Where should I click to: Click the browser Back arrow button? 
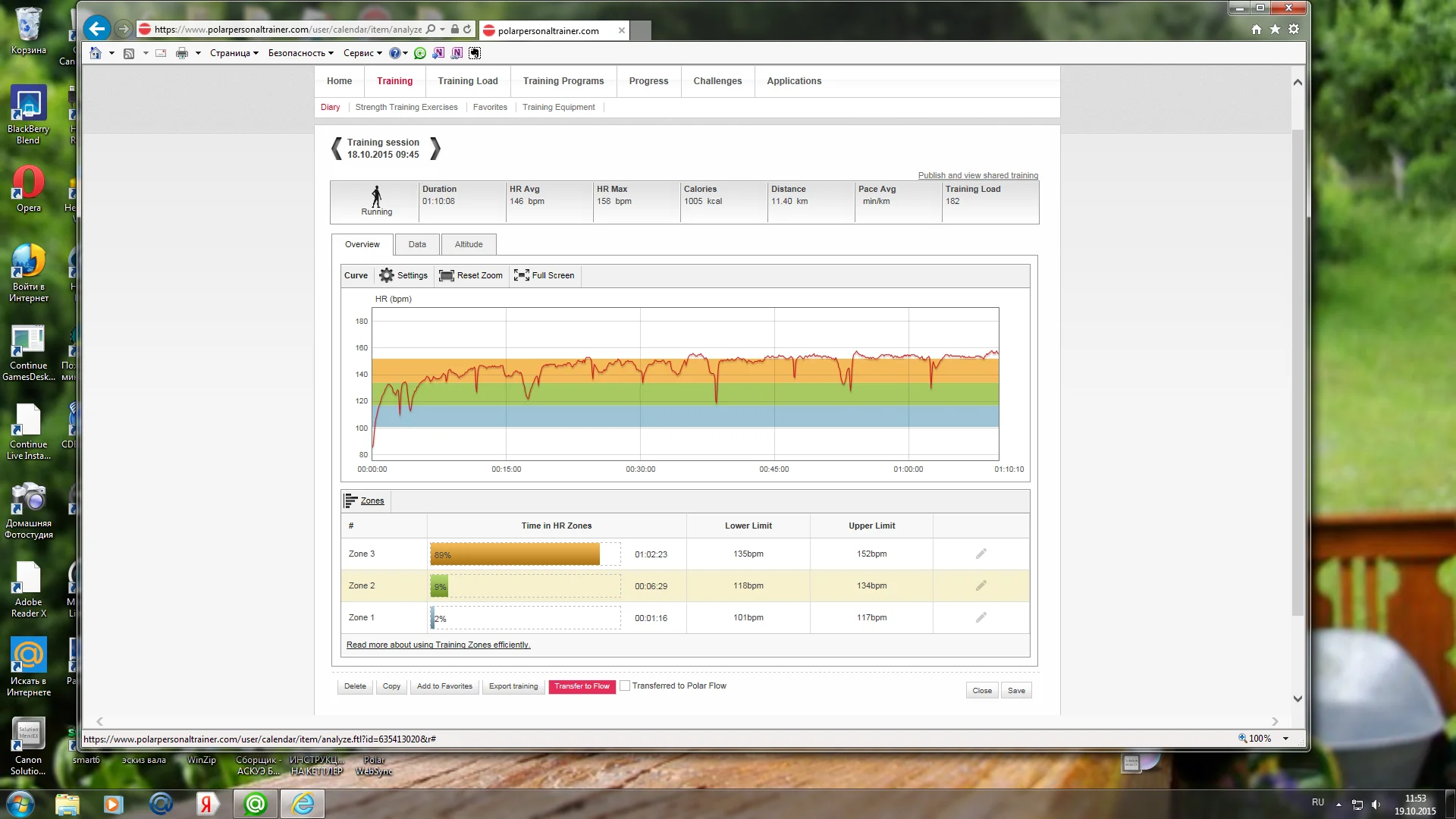click(96, 30)
